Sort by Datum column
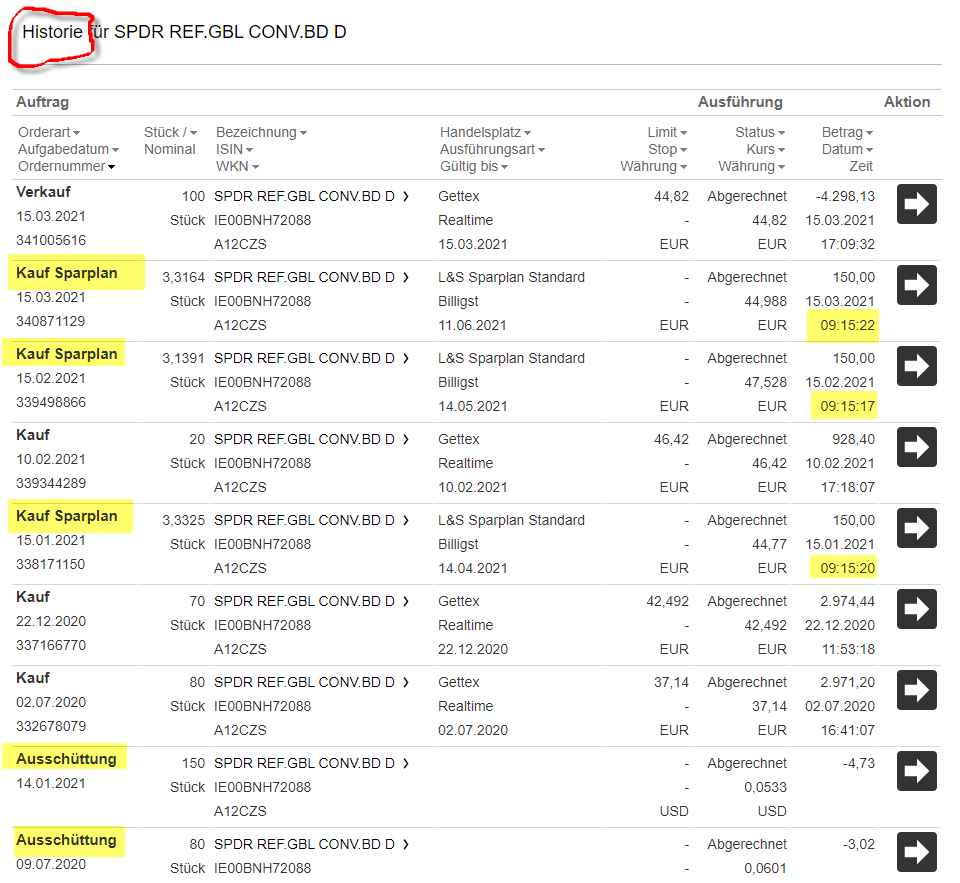960x883 pixels. pos(847,149)
